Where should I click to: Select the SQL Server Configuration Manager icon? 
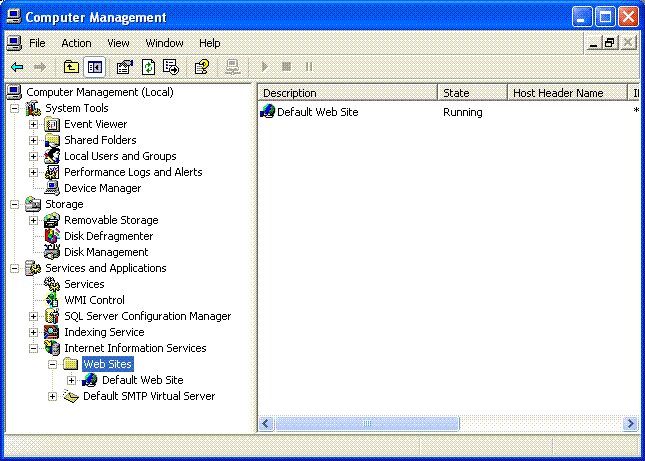[52, 316]
